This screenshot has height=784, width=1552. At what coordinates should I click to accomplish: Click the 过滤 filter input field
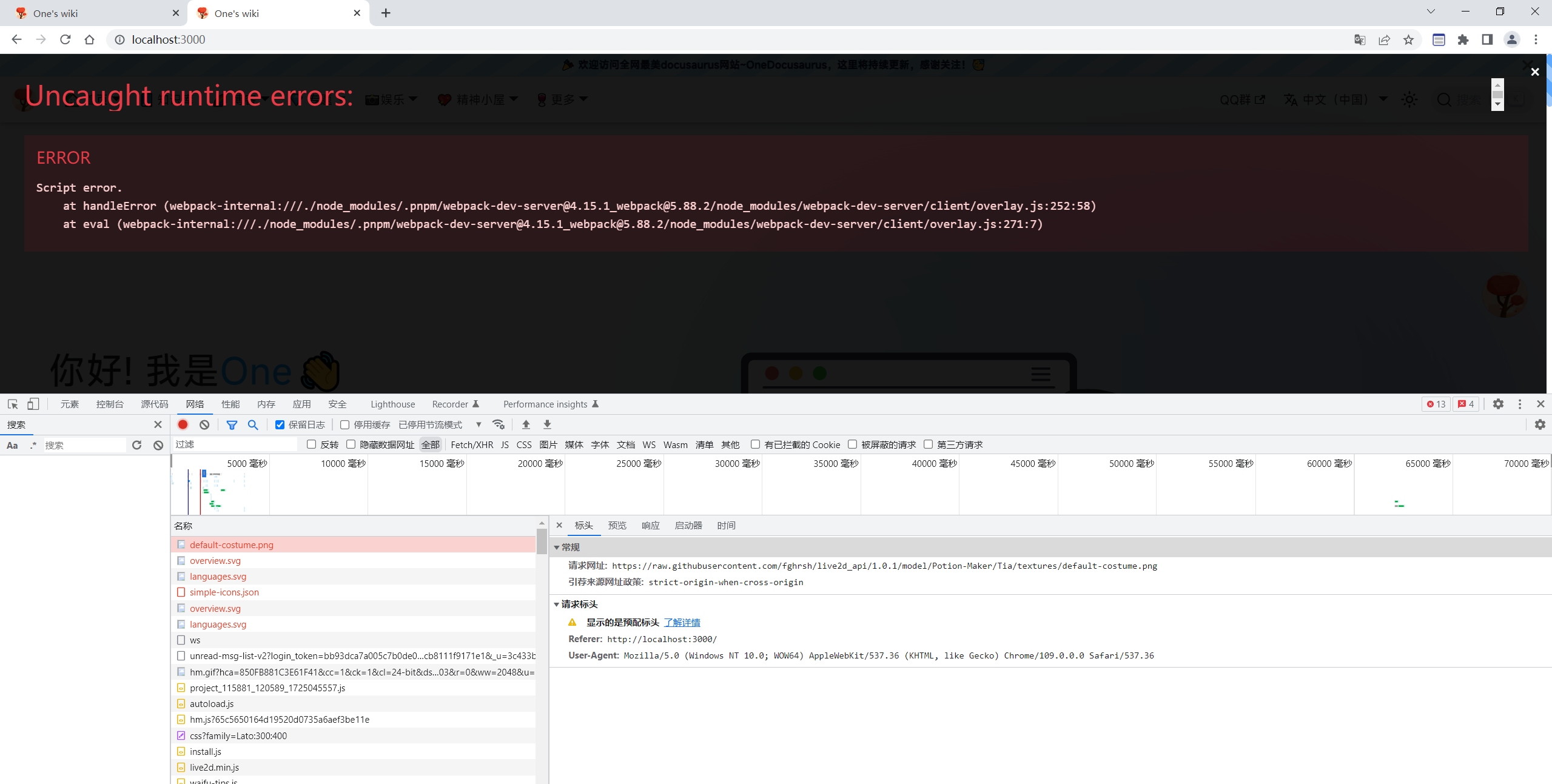[235, 444]
